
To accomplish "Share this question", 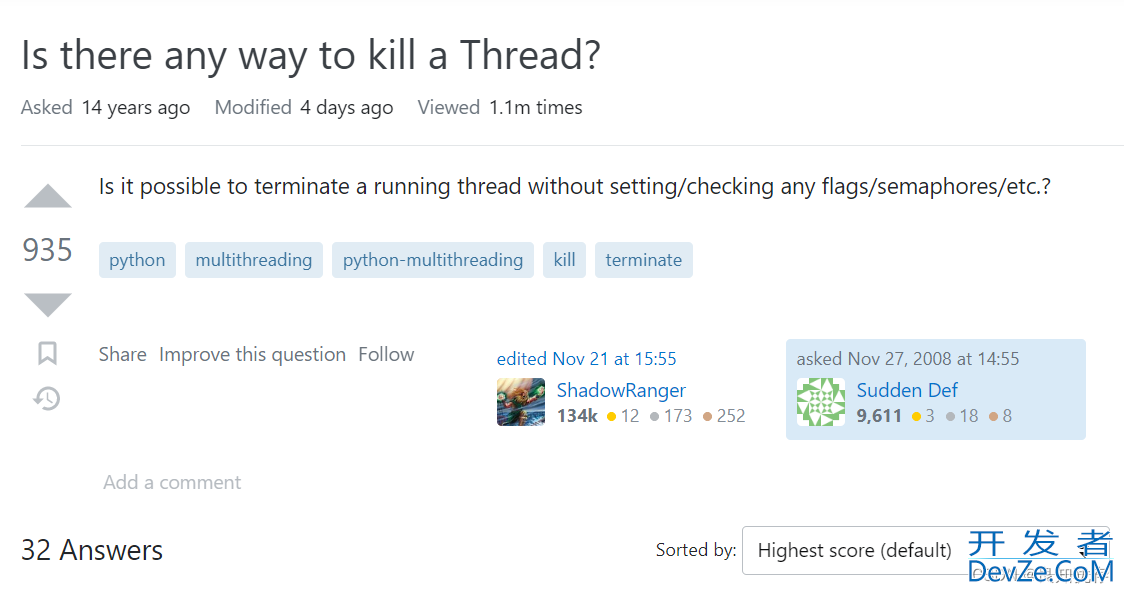I will point(123,354).
